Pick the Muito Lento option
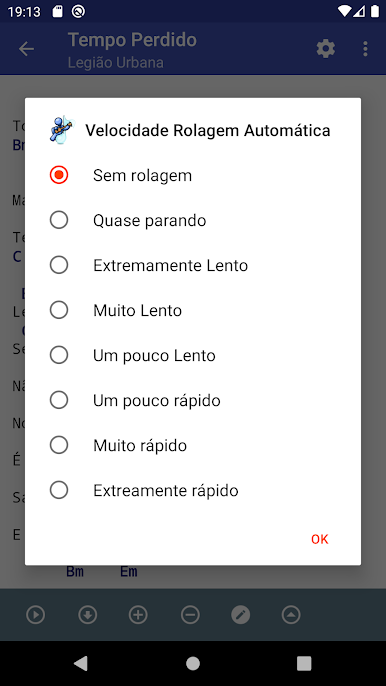Viewport: 386px width, 686px height. (x=193, y=310)
